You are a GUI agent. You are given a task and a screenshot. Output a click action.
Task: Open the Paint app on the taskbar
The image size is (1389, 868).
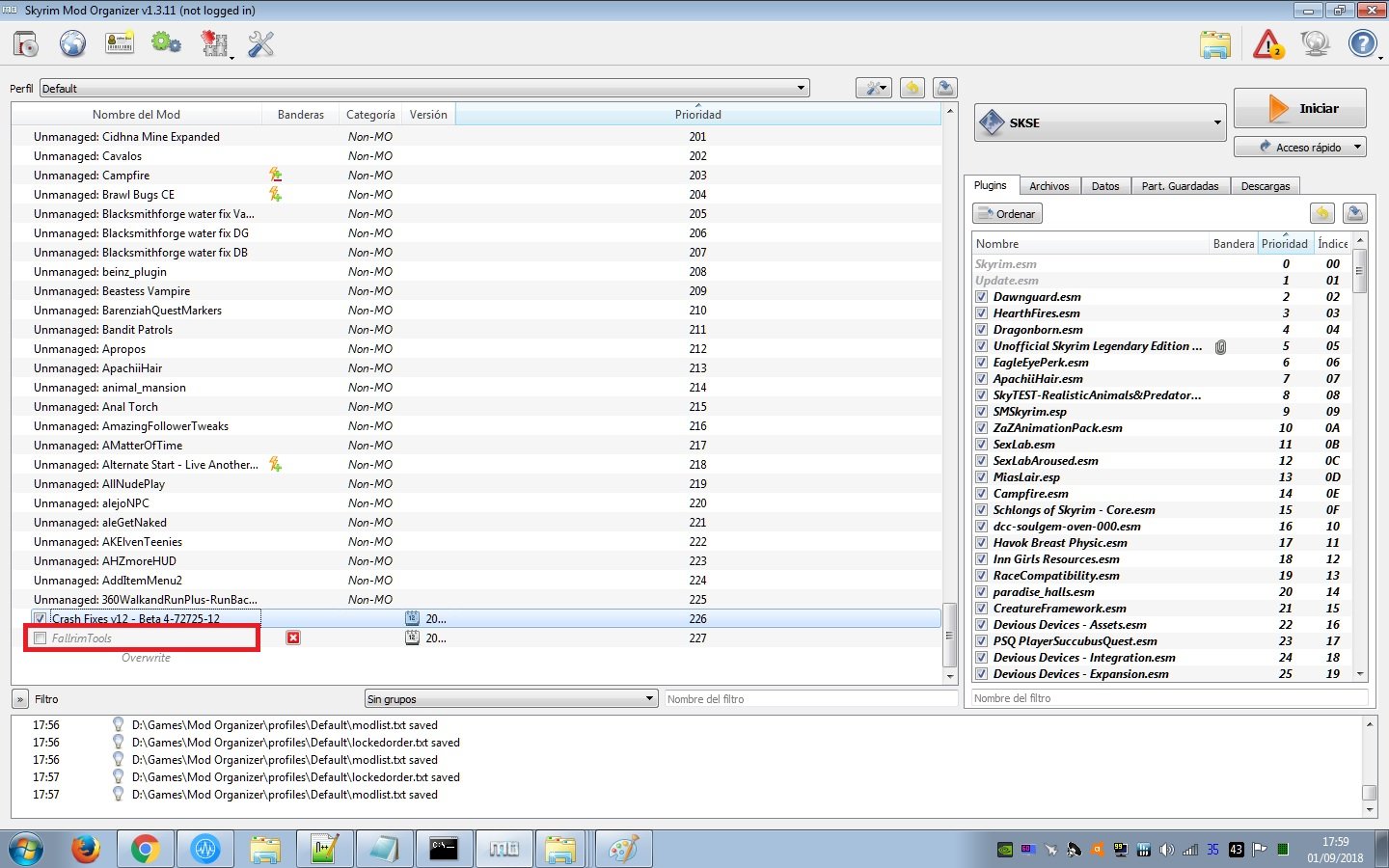coord(623,850)
